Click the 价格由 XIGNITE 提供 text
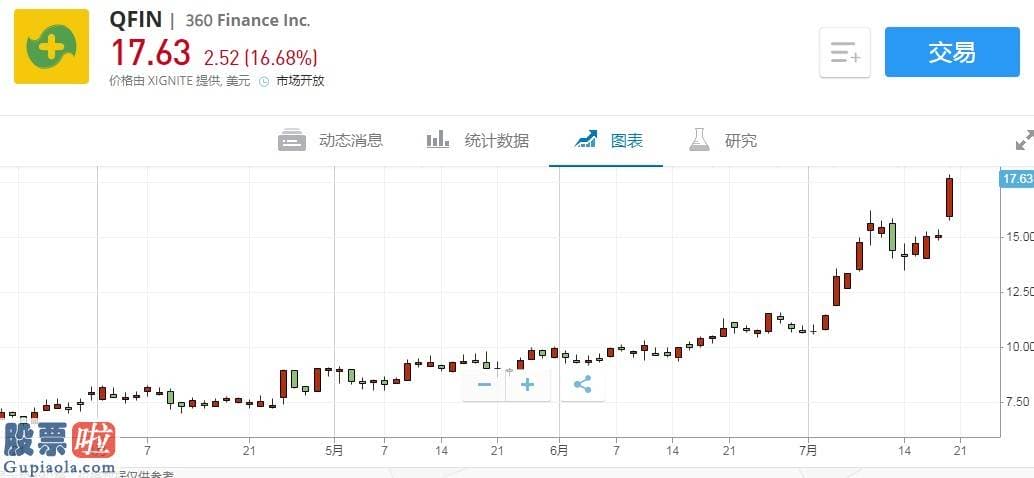The image size is (1034, 478). pyautogui.click(x=180, y=81)
